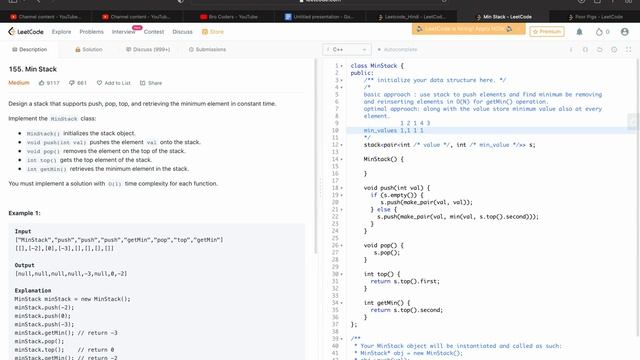Open the C++ language dropdown

pyautogui.click(x=347, y=49)
